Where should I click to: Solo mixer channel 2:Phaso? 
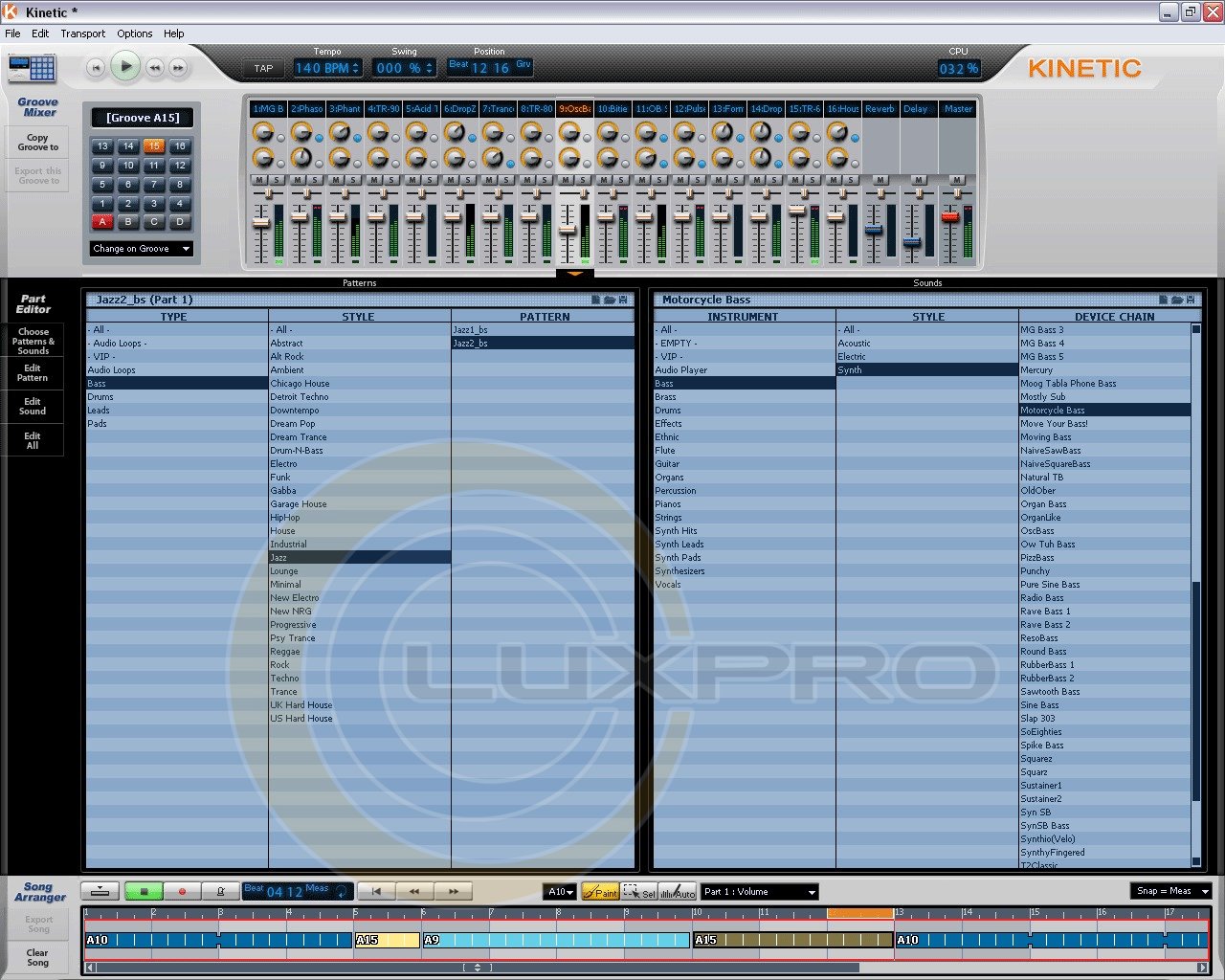pyautogui.click(x=315, y=180)
